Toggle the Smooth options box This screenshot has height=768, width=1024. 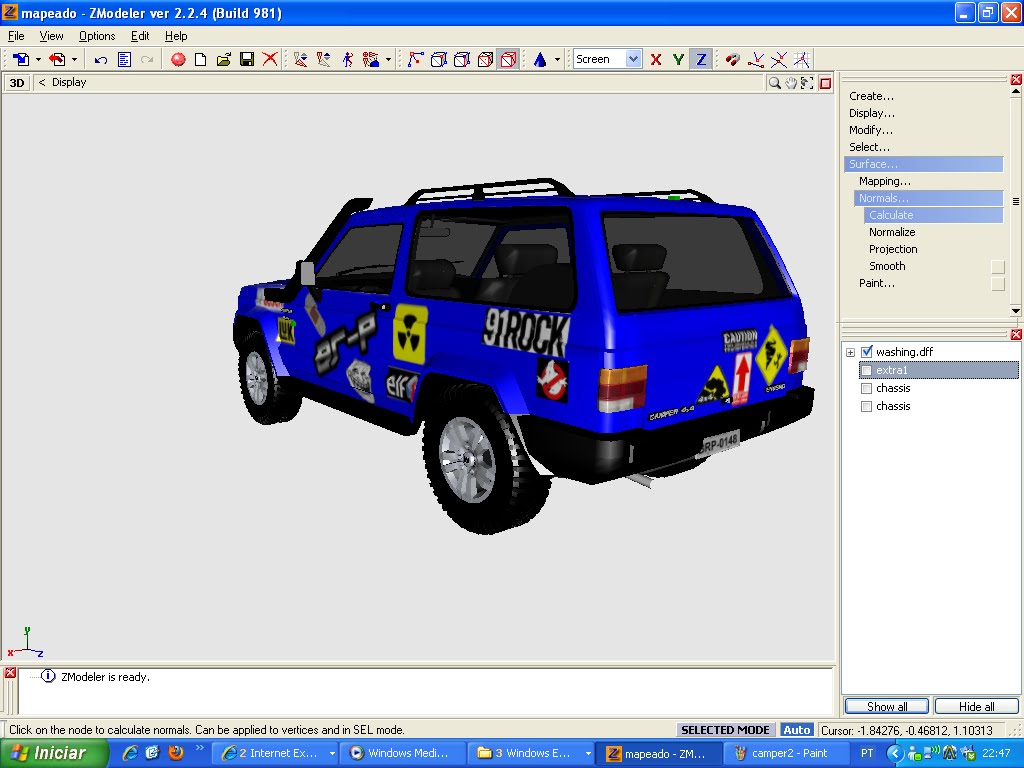[x=997, y=266]
